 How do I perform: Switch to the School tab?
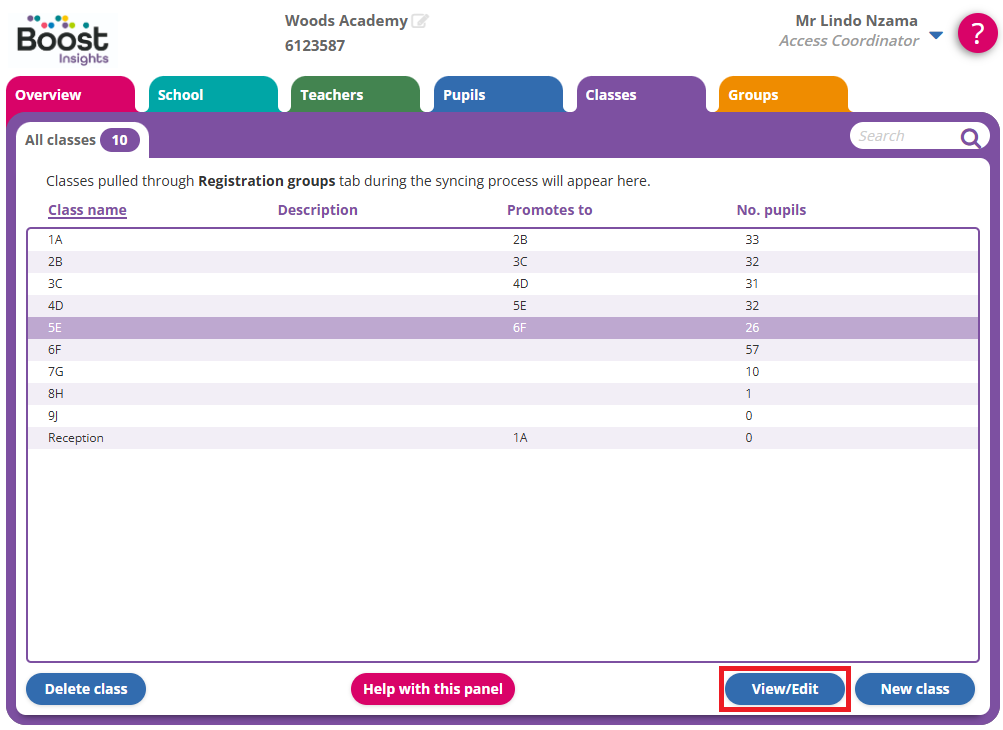212,95
